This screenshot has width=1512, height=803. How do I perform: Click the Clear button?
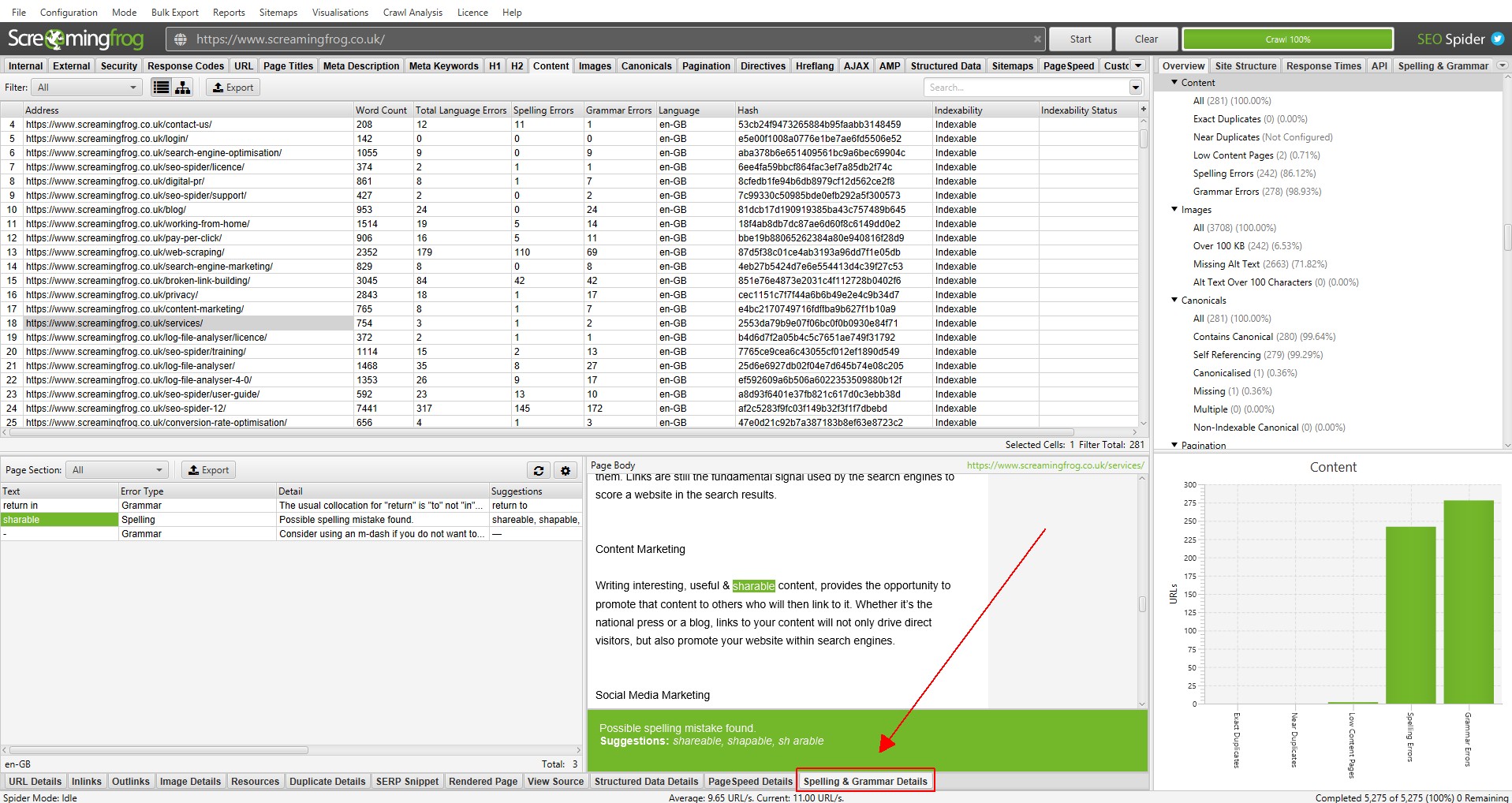pyautogui.click(x=1145, y=38)
